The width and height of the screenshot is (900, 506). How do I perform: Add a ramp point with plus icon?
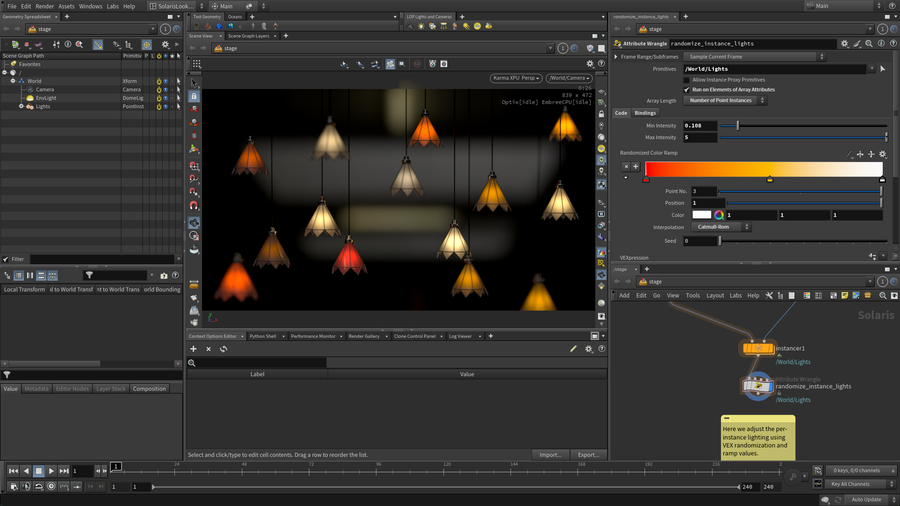pyautogui.click(x=636, y=166)
